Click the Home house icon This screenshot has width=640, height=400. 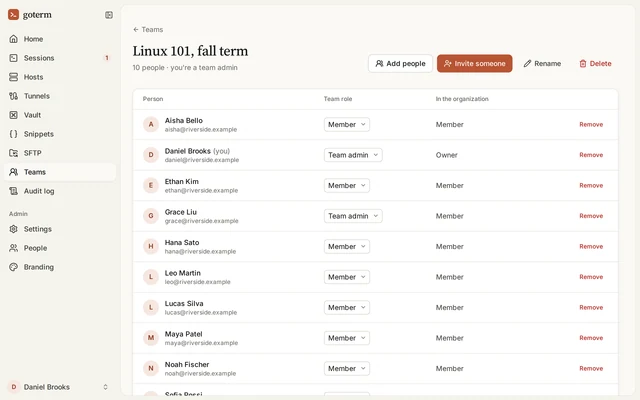13,39
